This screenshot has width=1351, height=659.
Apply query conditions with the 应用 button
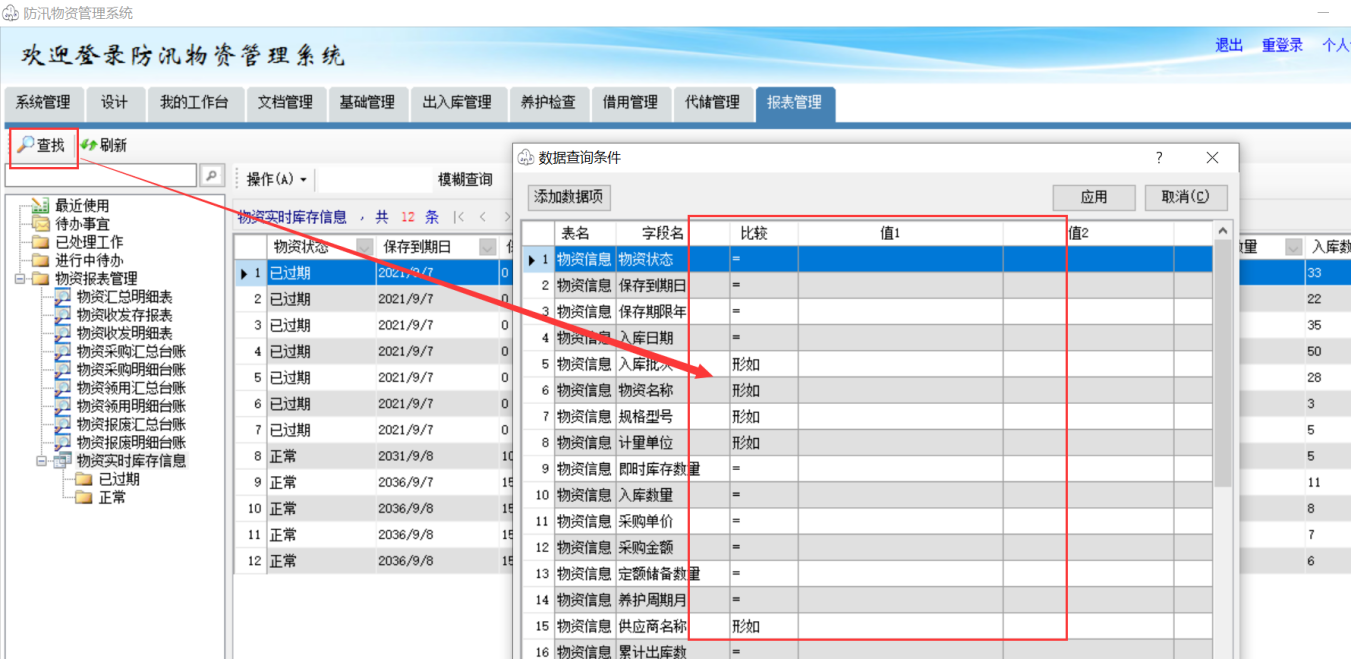1093,197
